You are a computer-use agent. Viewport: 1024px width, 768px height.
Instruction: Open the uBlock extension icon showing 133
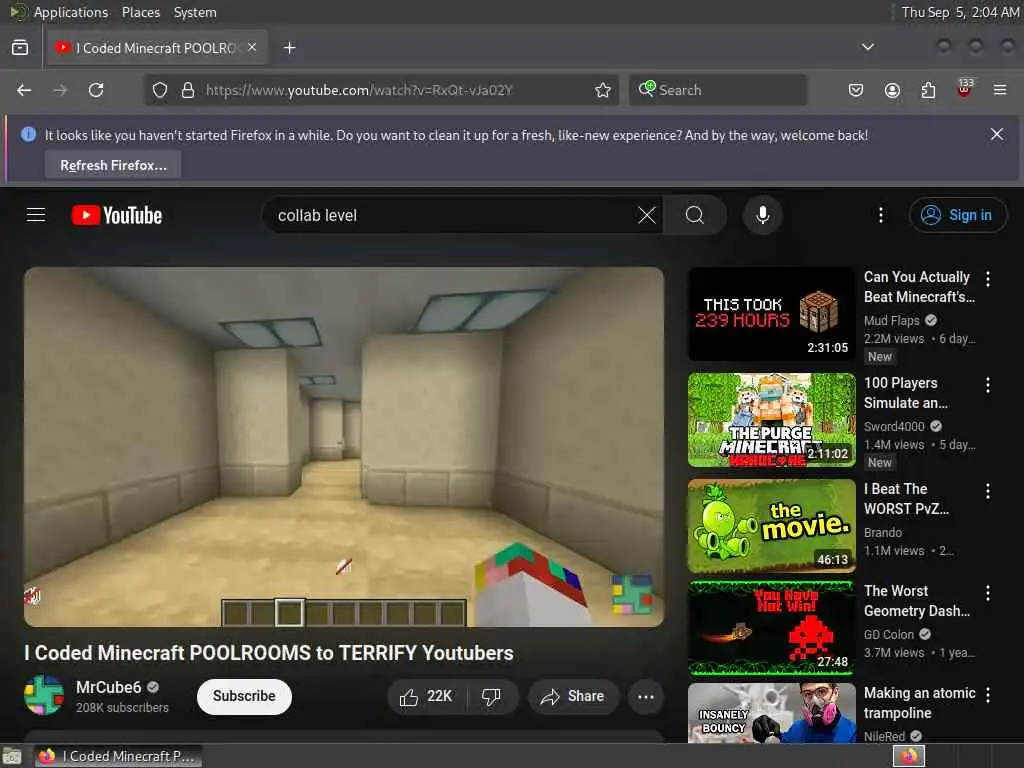click(965, 89)
